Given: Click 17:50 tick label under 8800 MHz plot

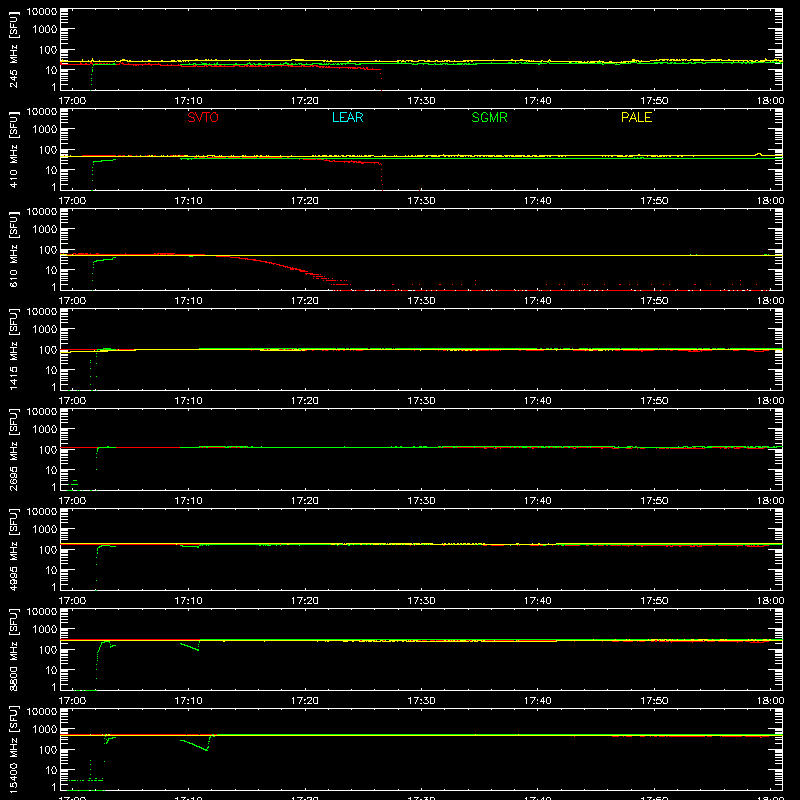Looking at the screenshot, I should click(654, 701).
